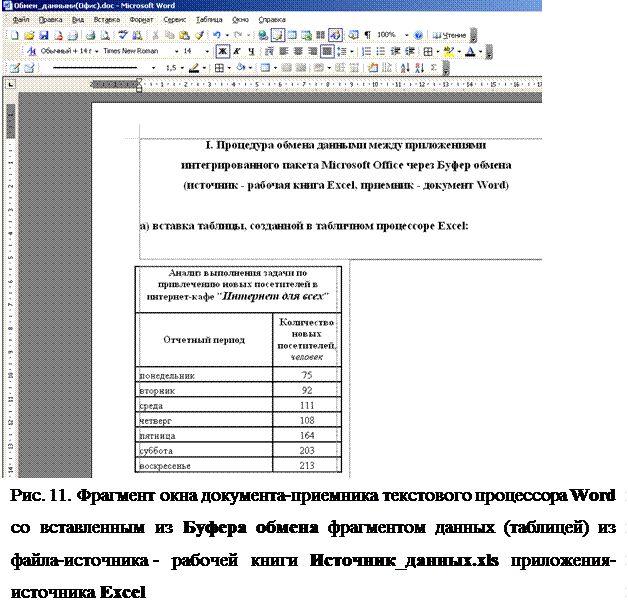This screenshot has width=628, height=614.
Task: Toggle right alignment
Action: point(312,52)
